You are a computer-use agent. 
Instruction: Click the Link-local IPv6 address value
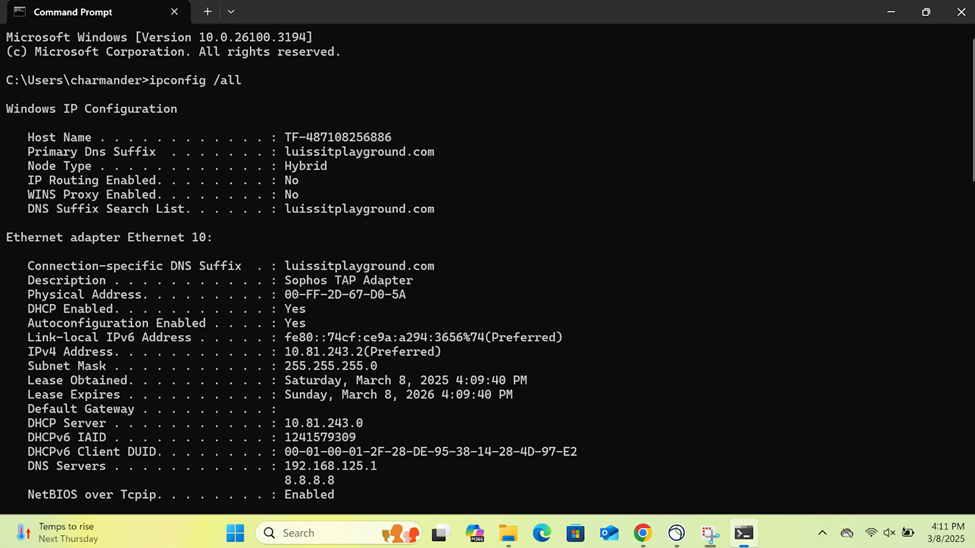click(423, 338)
